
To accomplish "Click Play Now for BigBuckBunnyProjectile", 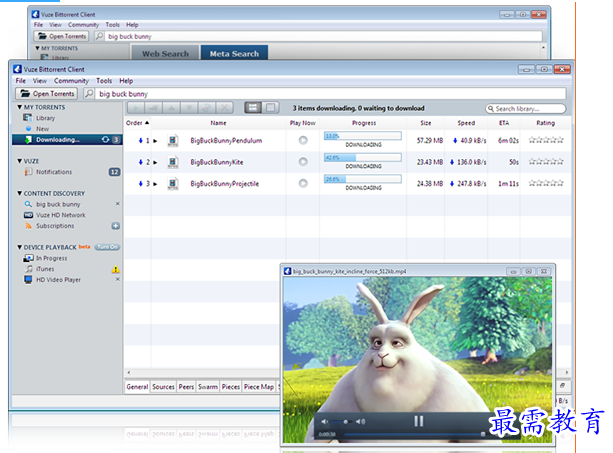I will 303,183.
